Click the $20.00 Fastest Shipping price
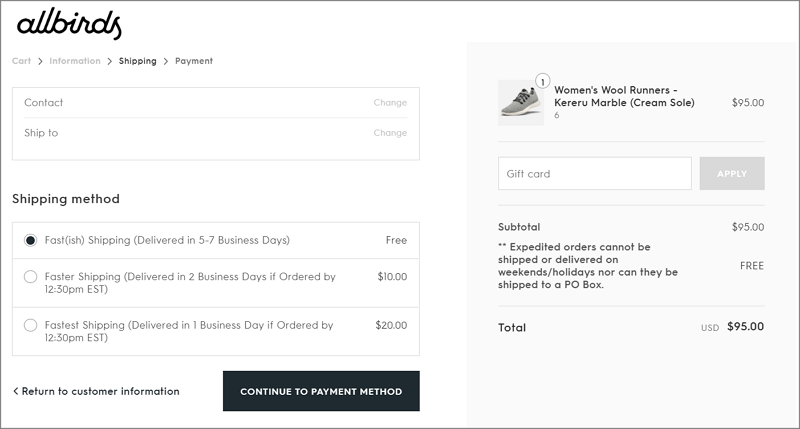This screenshot has height=429, width=800. pos(391,325)
